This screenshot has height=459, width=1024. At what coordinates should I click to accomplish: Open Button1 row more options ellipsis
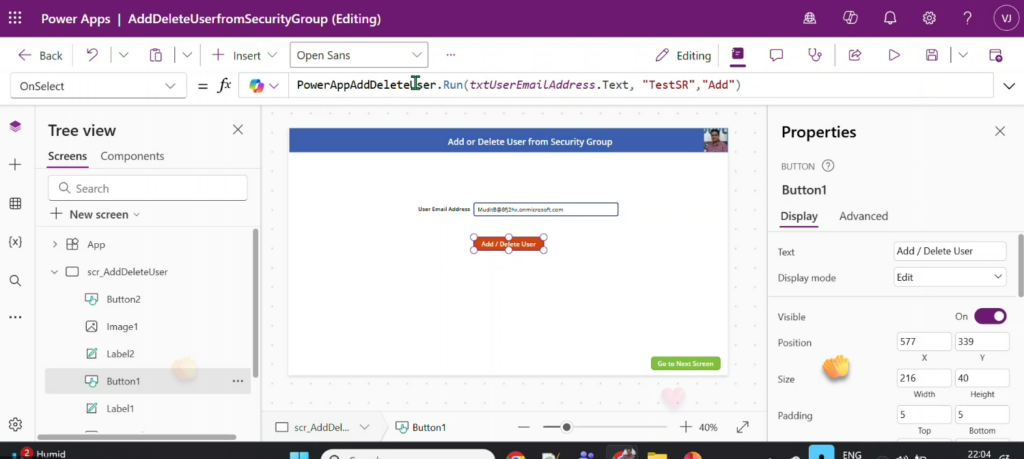(x=238, y=381)
